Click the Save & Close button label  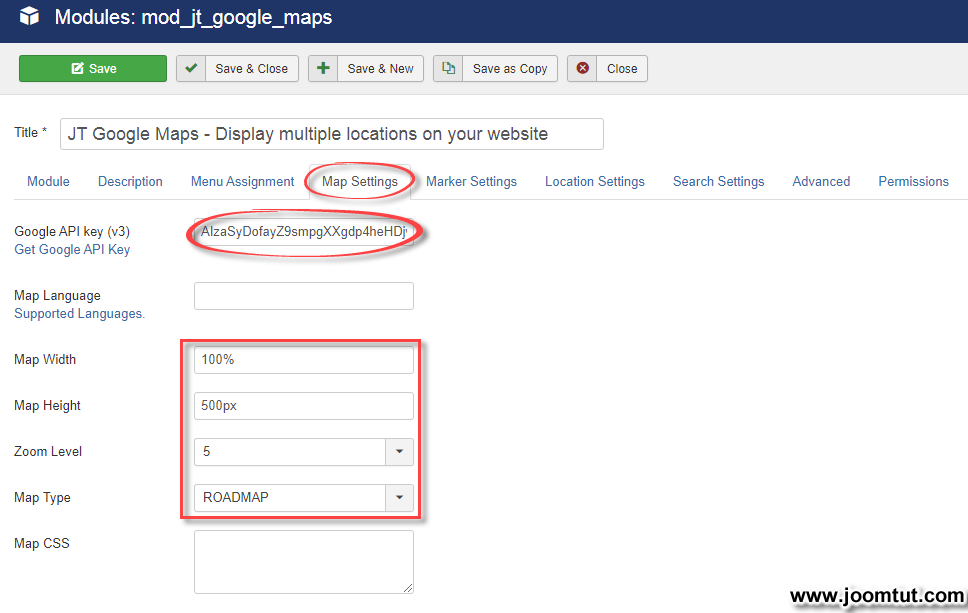coord(251,69)
